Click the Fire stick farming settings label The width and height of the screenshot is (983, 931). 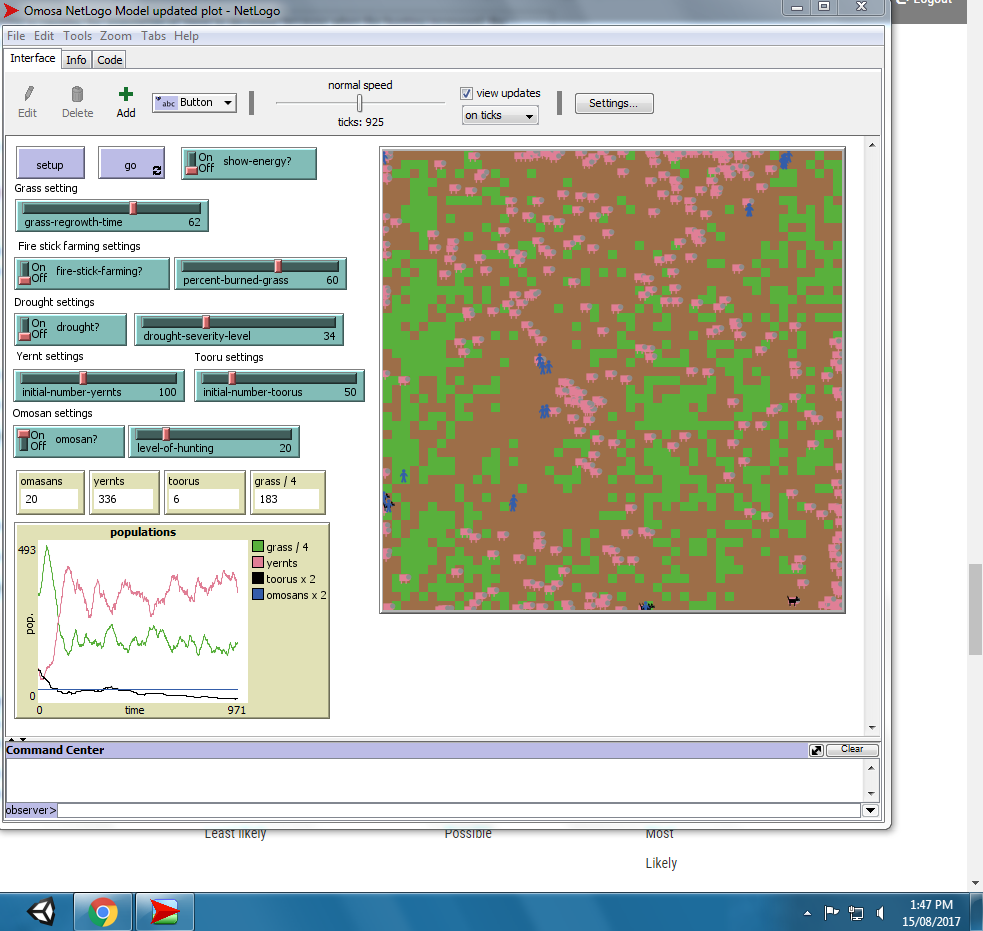tap(79, 246)
